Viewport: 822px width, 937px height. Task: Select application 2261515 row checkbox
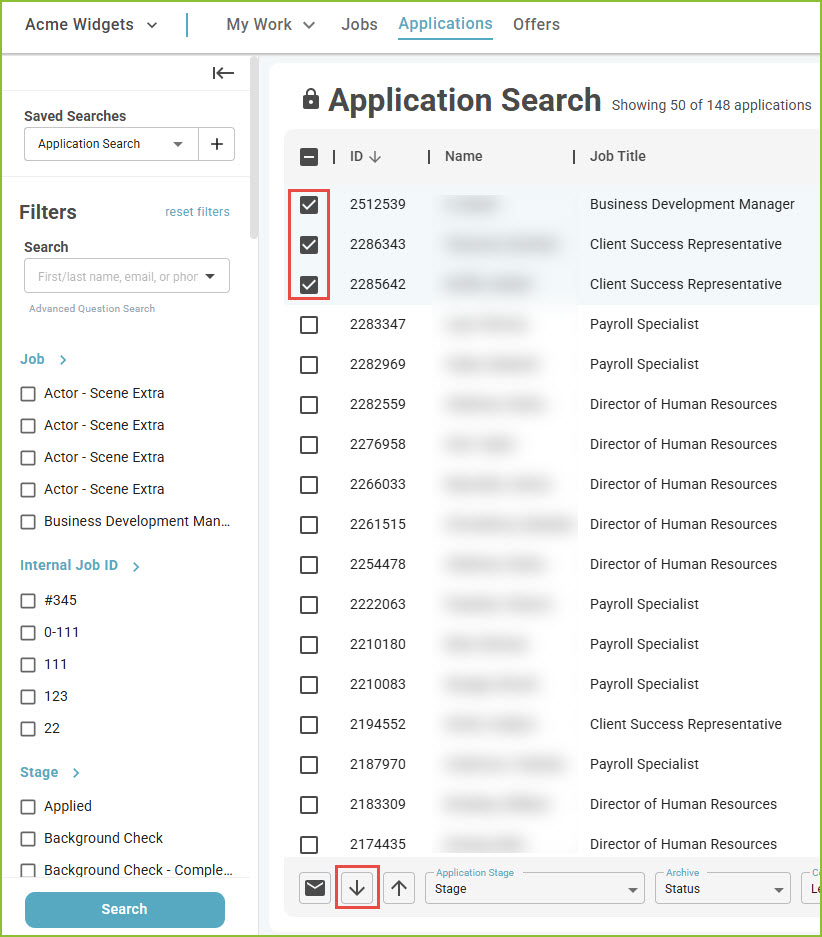pyautogui.click(x=309, y=525)
